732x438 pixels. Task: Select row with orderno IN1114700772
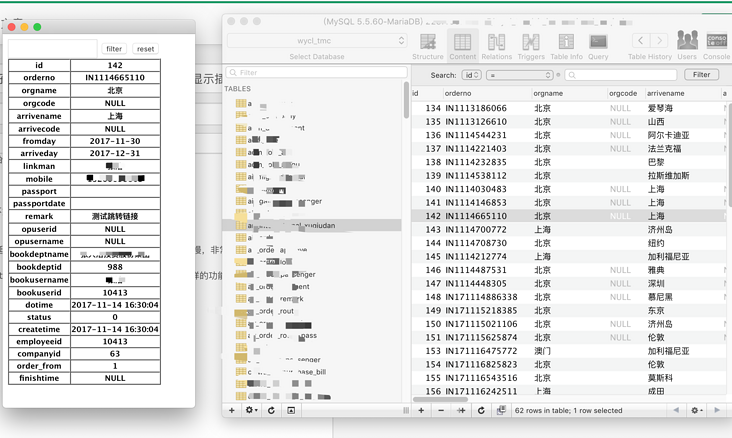click(x=476, y=229)
